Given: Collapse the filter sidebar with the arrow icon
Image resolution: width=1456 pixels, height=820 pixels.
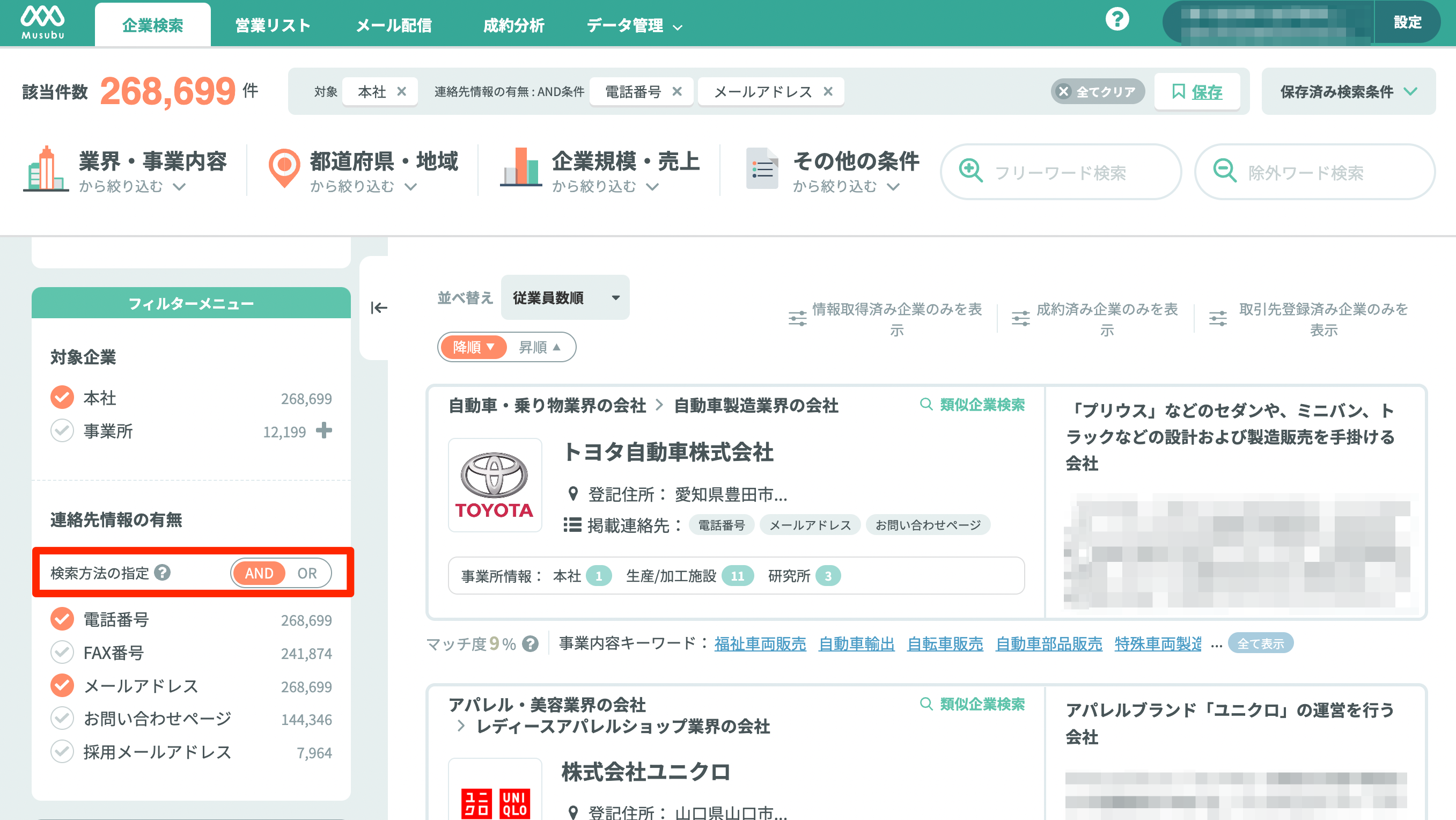Looking at the screenshot, I should tap(379, 307).
